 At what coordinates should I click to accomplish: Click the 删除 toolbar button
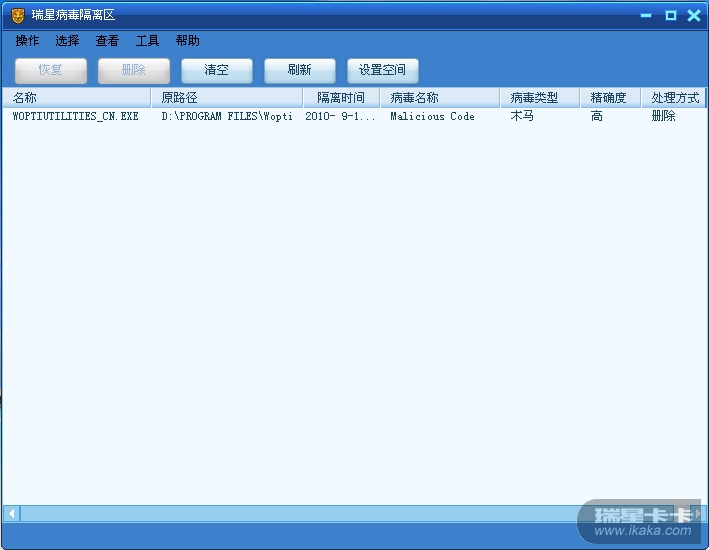click(x=134, y=70)
